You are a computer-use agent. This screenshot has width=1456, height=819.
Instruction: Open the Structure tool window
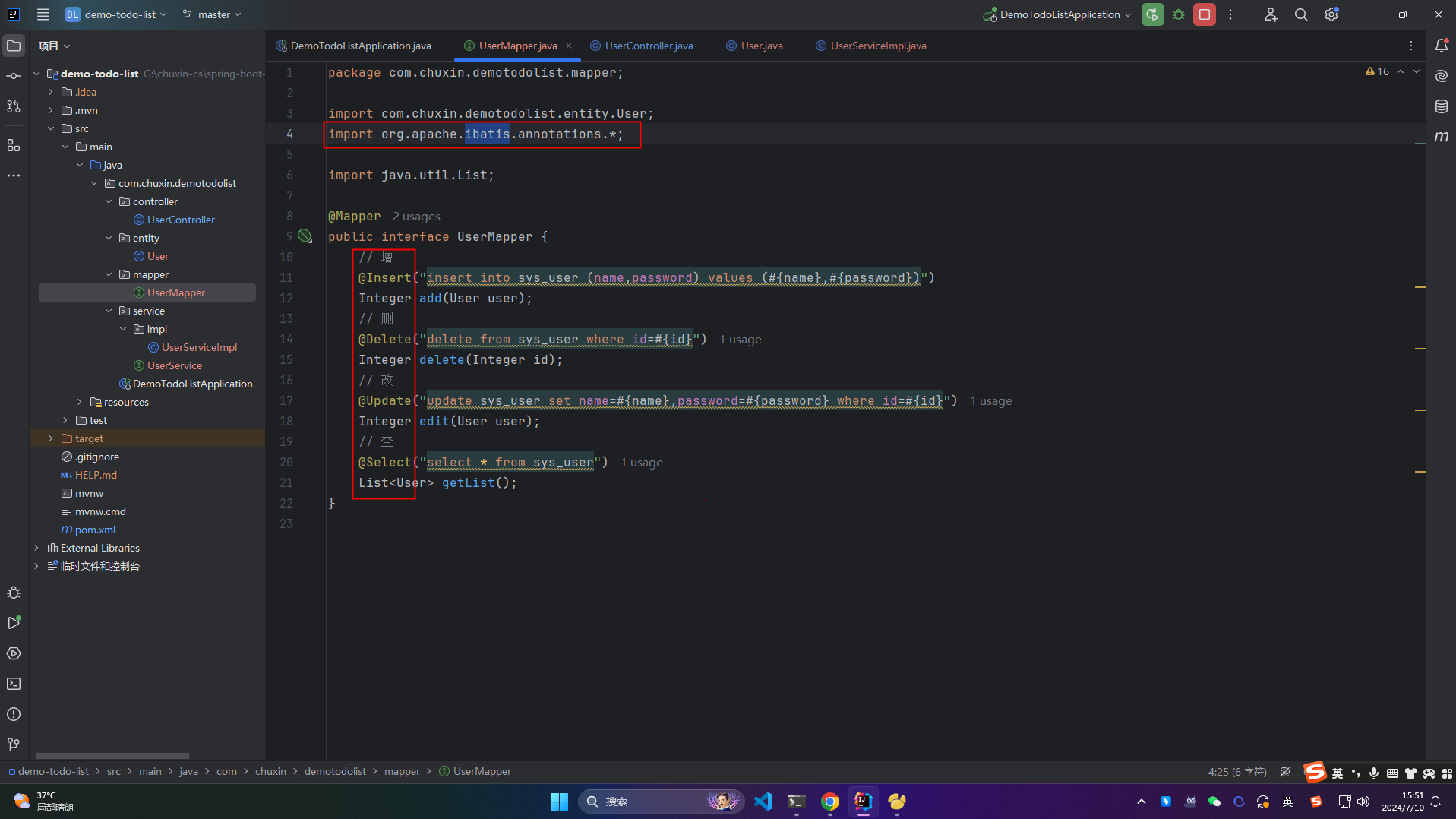(x=14, y=145)
